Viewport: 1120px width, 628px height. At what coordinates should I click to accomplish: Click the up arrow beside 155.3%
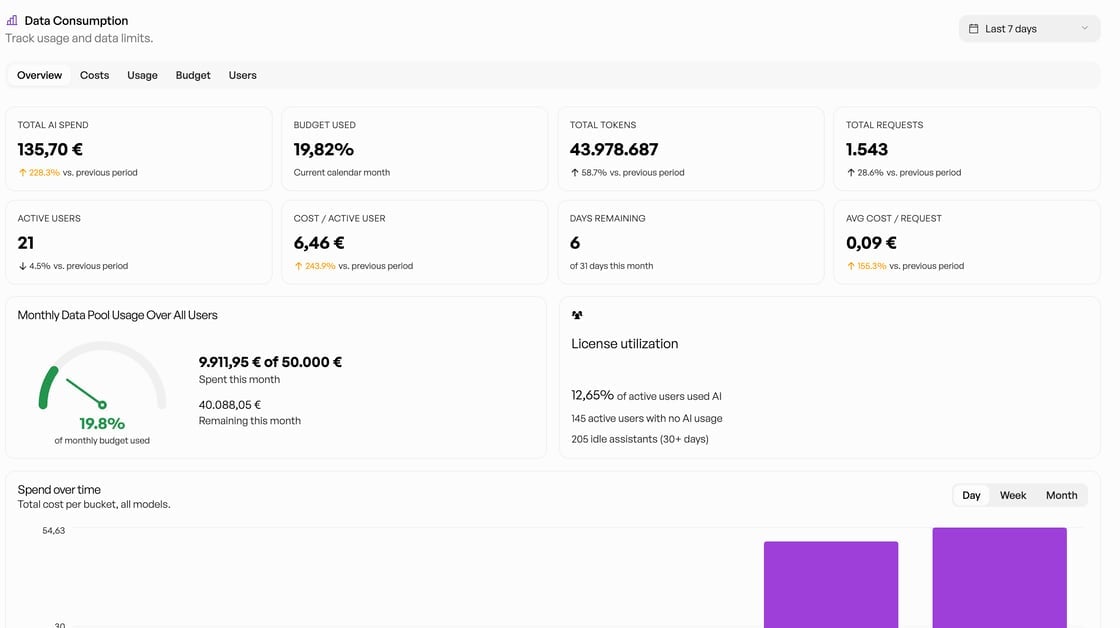coord(851,266)
